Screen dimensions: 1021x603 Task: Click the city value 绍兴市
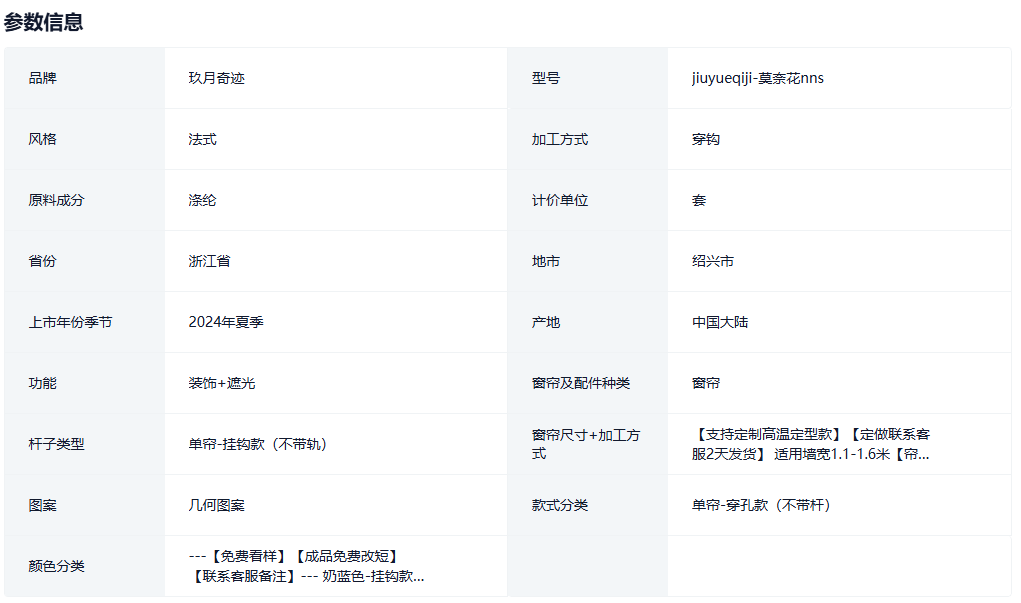click(712, 261)
